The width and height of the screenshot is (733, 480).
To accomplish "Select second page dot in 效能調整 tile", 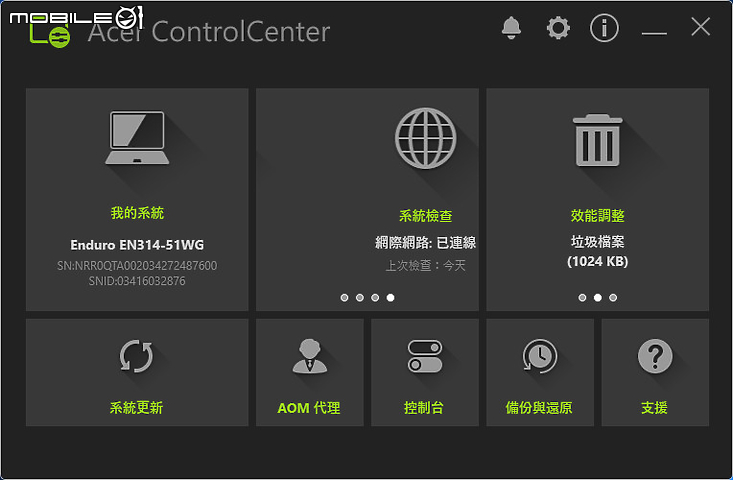I will (597, 298).
